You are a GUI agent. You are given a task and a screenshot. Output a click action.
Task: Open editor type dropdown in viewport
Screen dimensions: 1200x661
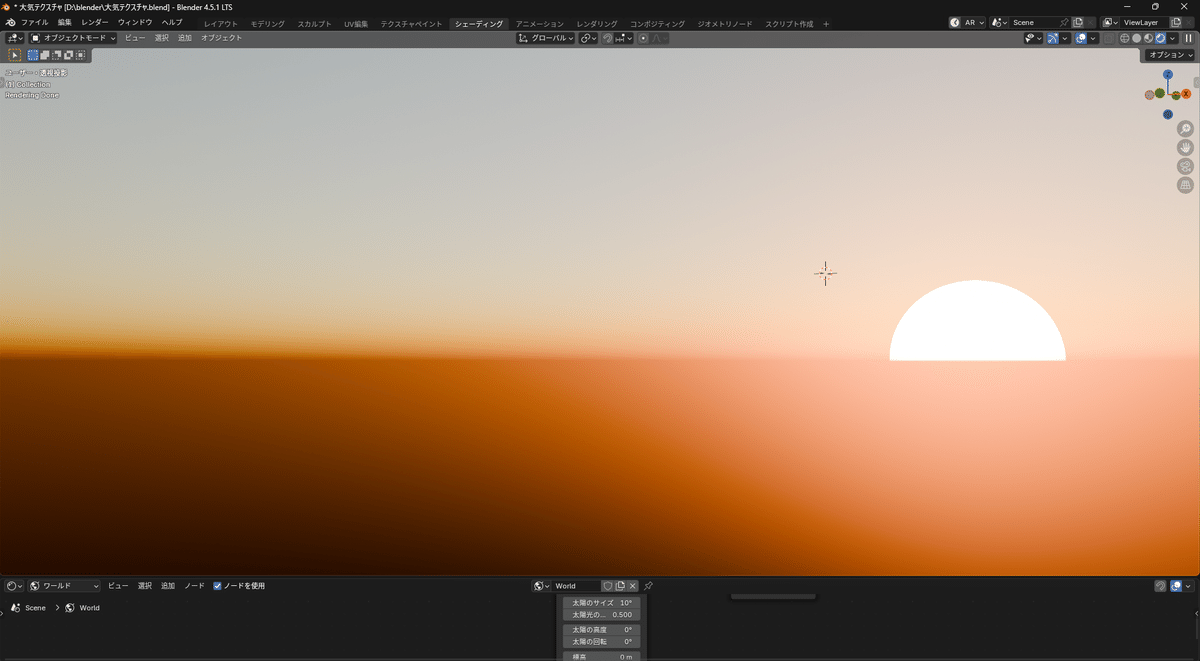point(15,38)
